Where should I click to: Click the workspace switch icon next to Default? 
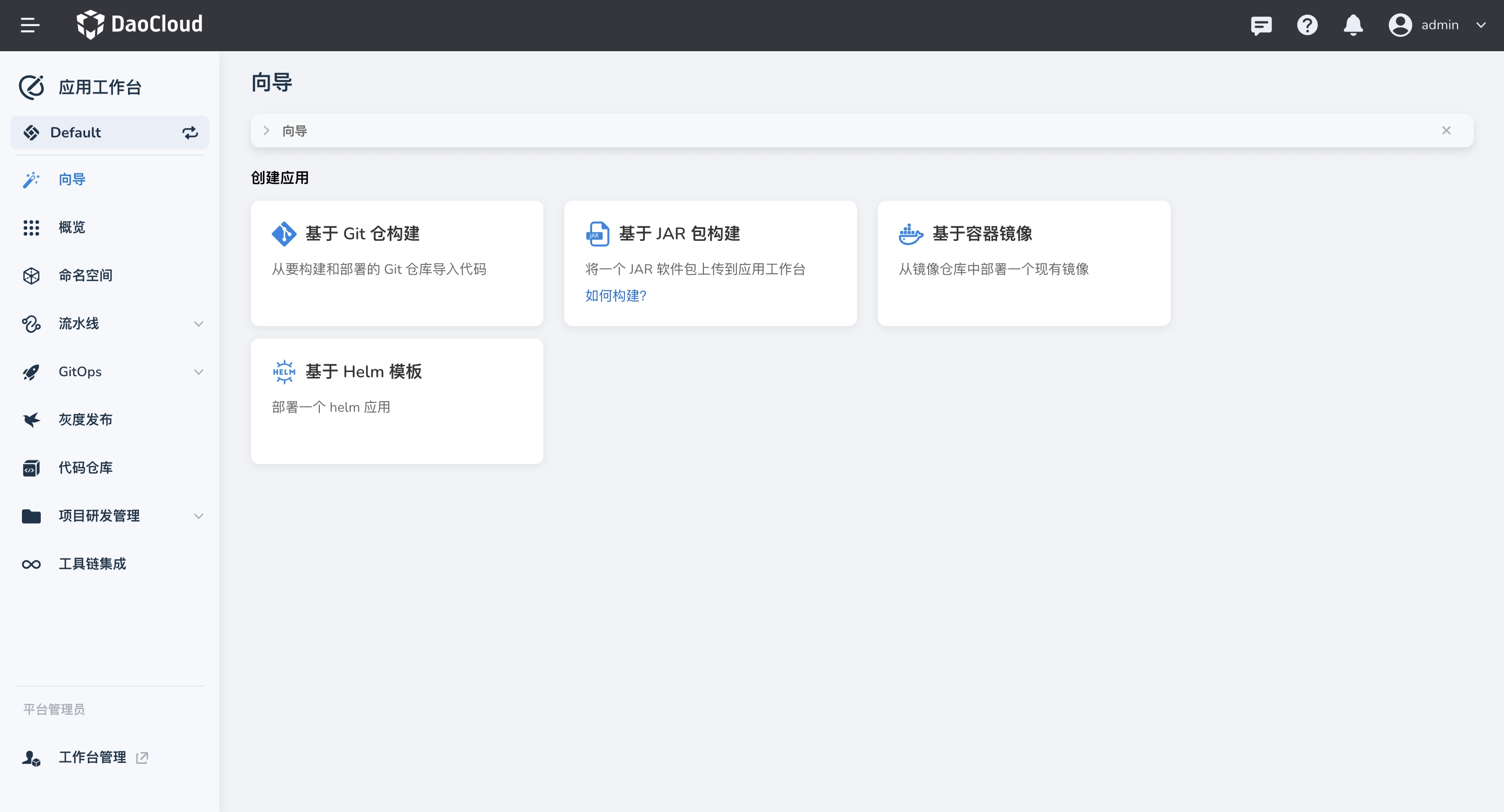point(190,133)
